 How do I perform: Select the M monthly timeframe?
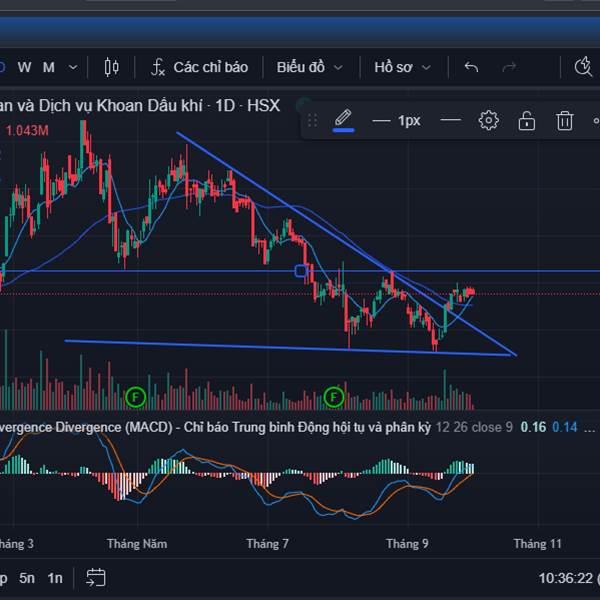pyautogui.click(x=49, y=67)
